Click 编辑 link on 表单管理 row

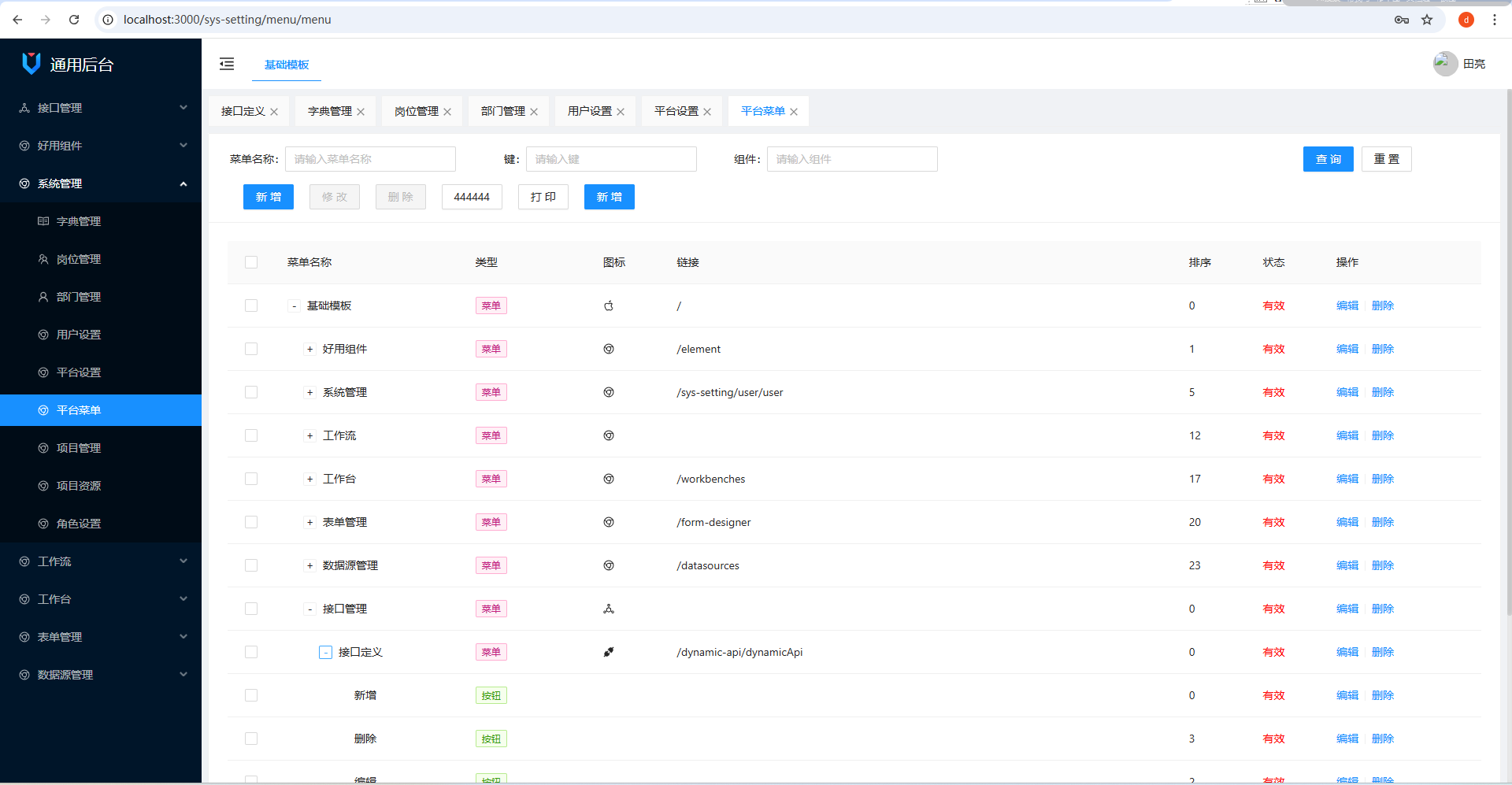click(x=1347, y=521)
